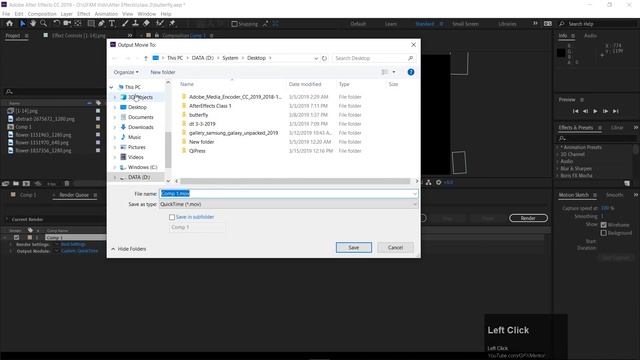Click the New Folder icon in Project panel
640x360 pixels.
[16, 184]
